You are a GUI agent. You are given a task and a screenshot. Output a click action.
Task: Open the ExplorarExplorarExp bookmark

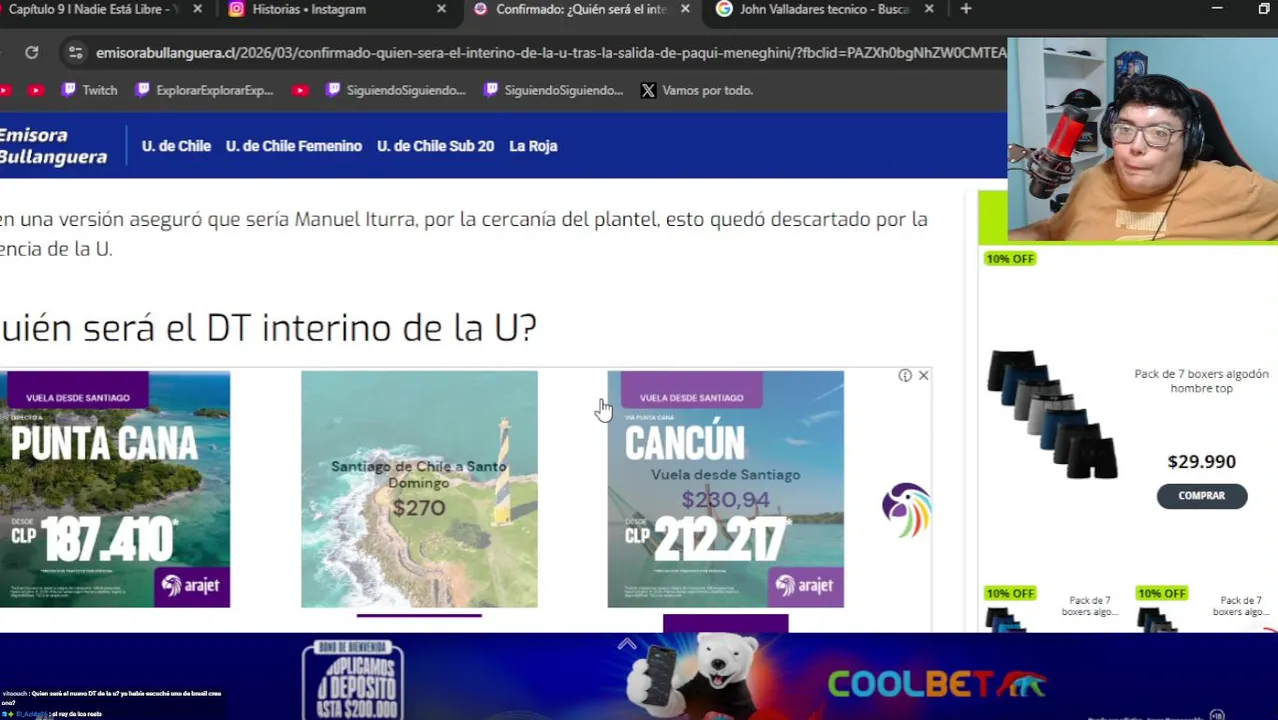204,90
